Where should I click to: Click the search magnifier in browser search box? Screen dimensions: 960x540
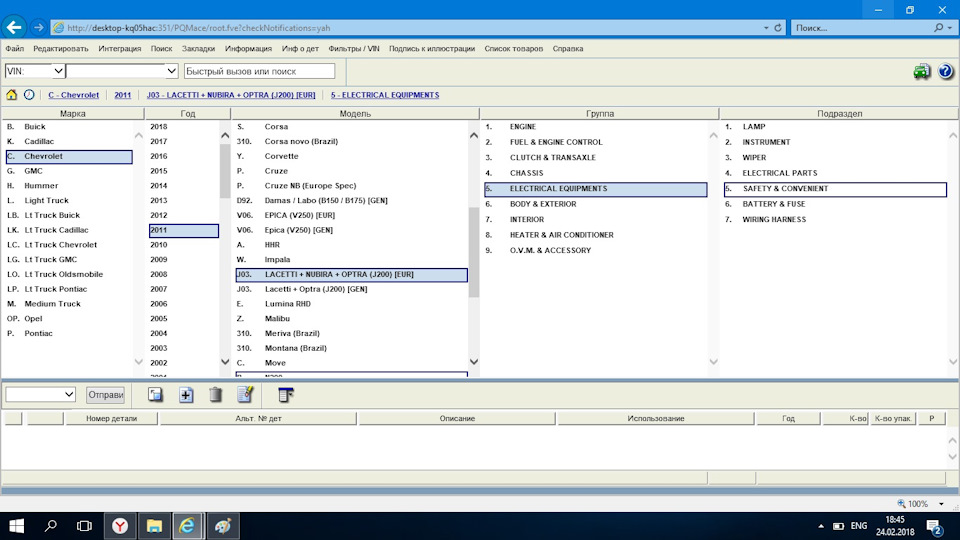[938, 28]
